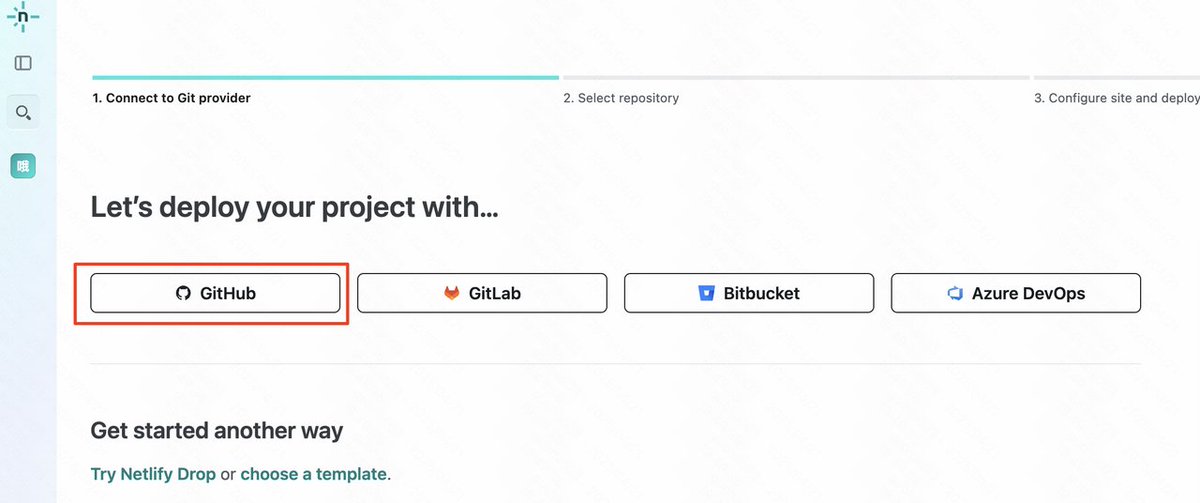
Task: Choose the Azure DevOps provider button
Action: [x=1015, y=294]
